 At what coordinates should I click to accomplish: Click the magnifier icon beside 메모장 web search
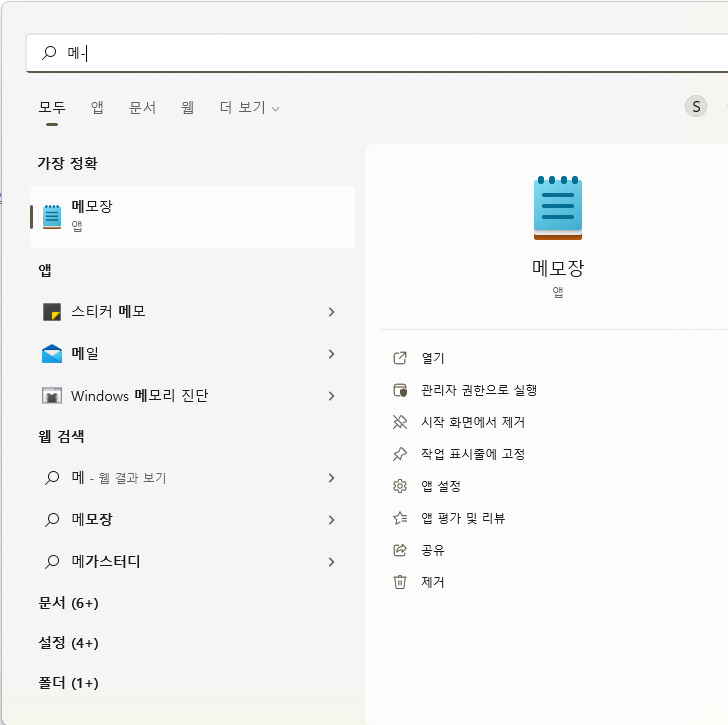[52, 519]
